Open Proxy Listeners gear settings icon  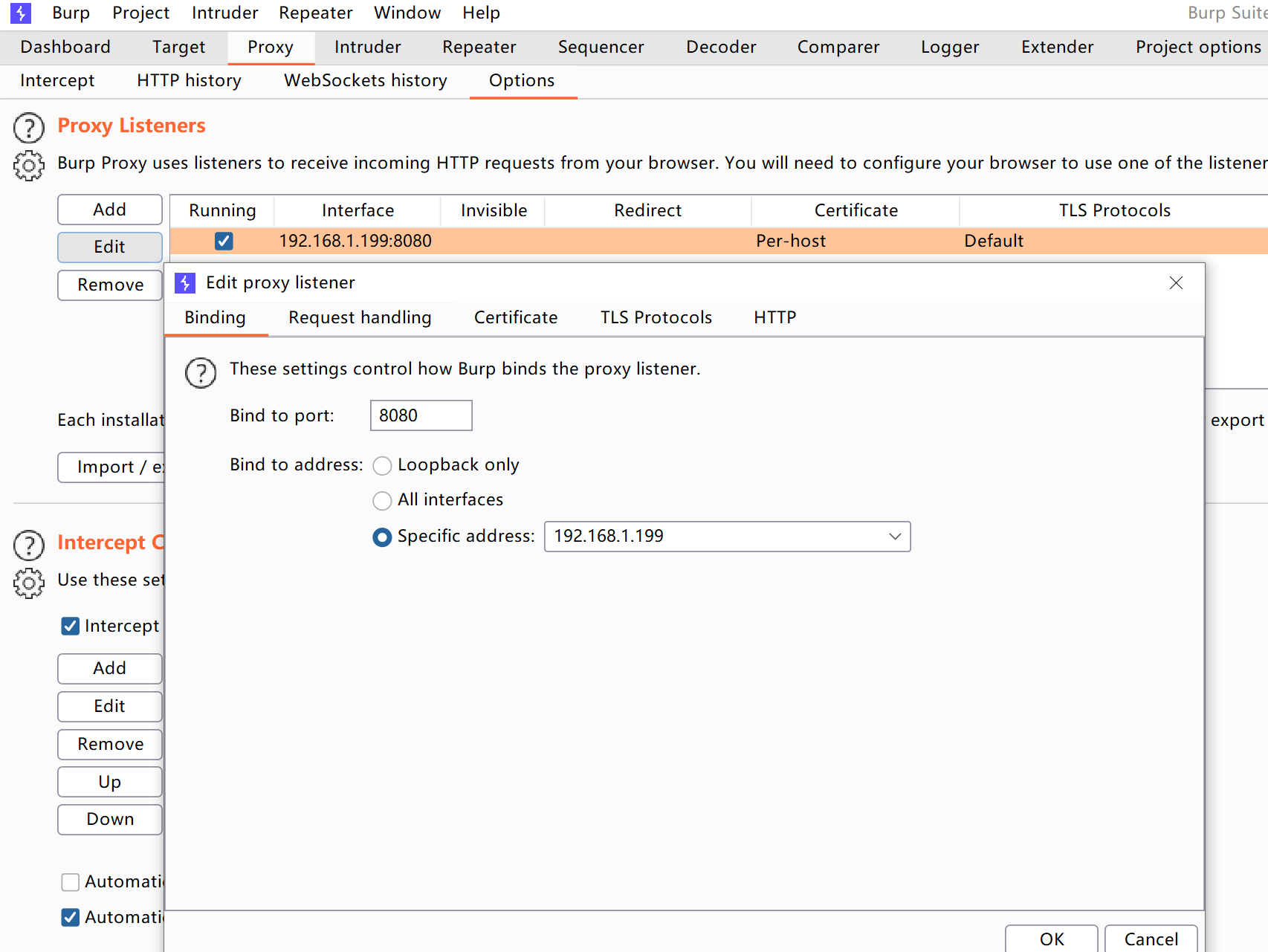coord(29,166)
